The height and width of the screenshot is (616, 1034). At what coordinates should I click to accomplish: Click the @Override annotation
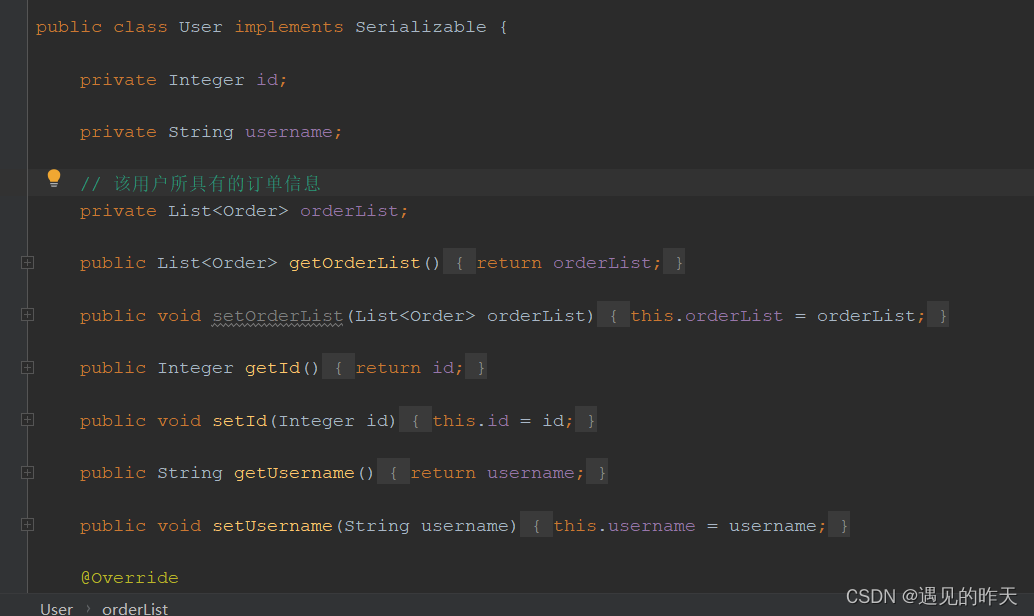tap(129, 578)
